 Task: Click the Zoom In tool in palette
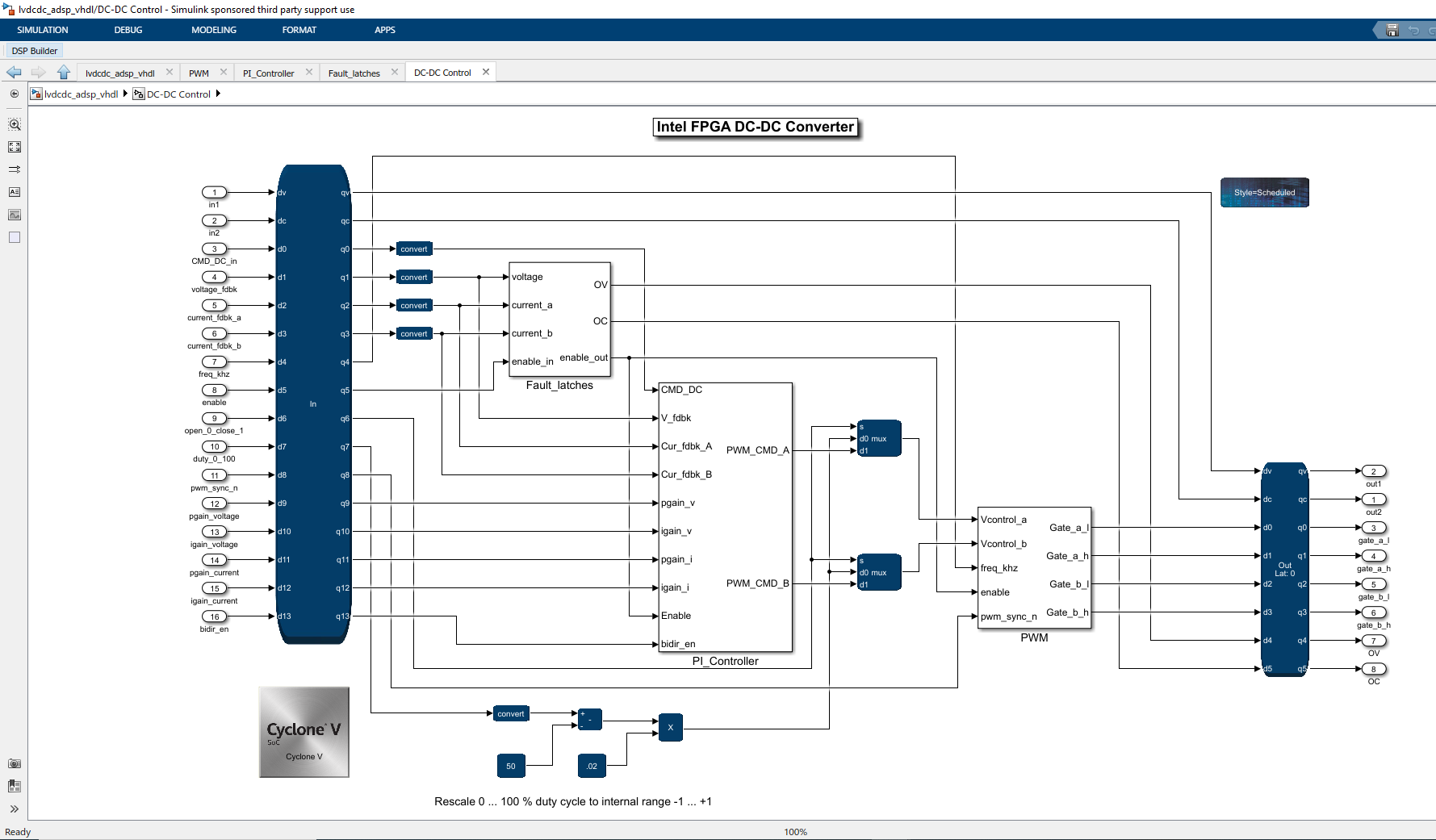(x=15, y=125)
